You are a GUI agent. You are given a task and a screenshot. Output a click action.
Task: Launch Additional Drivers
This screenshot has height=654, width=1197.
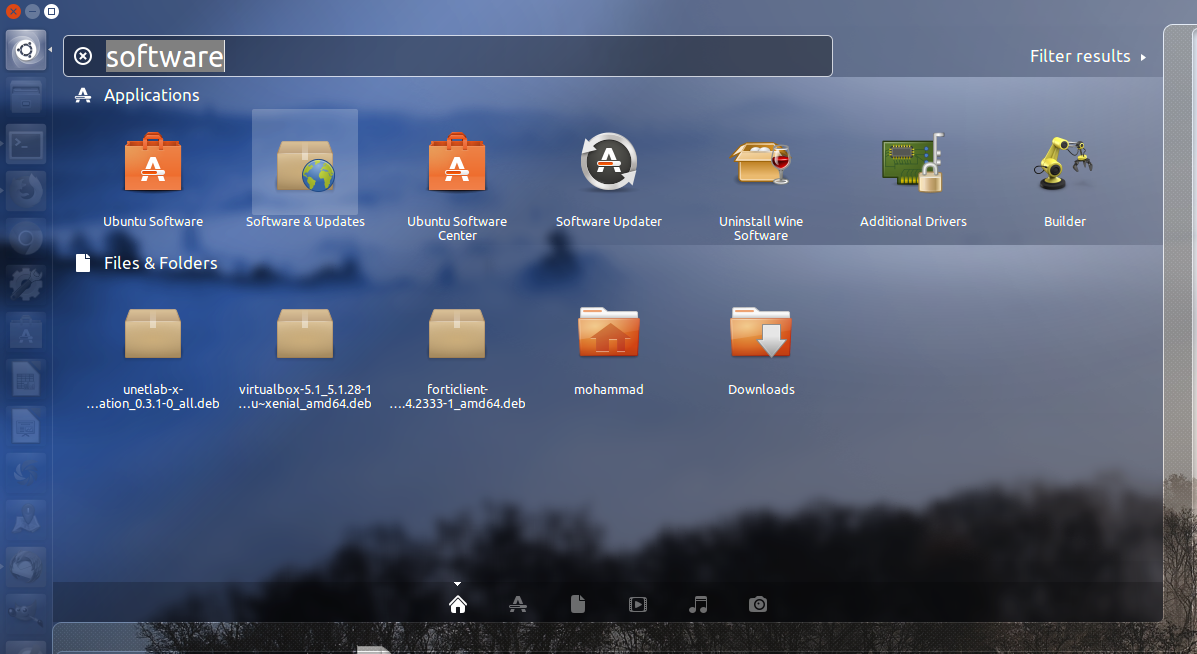point(913,165)
